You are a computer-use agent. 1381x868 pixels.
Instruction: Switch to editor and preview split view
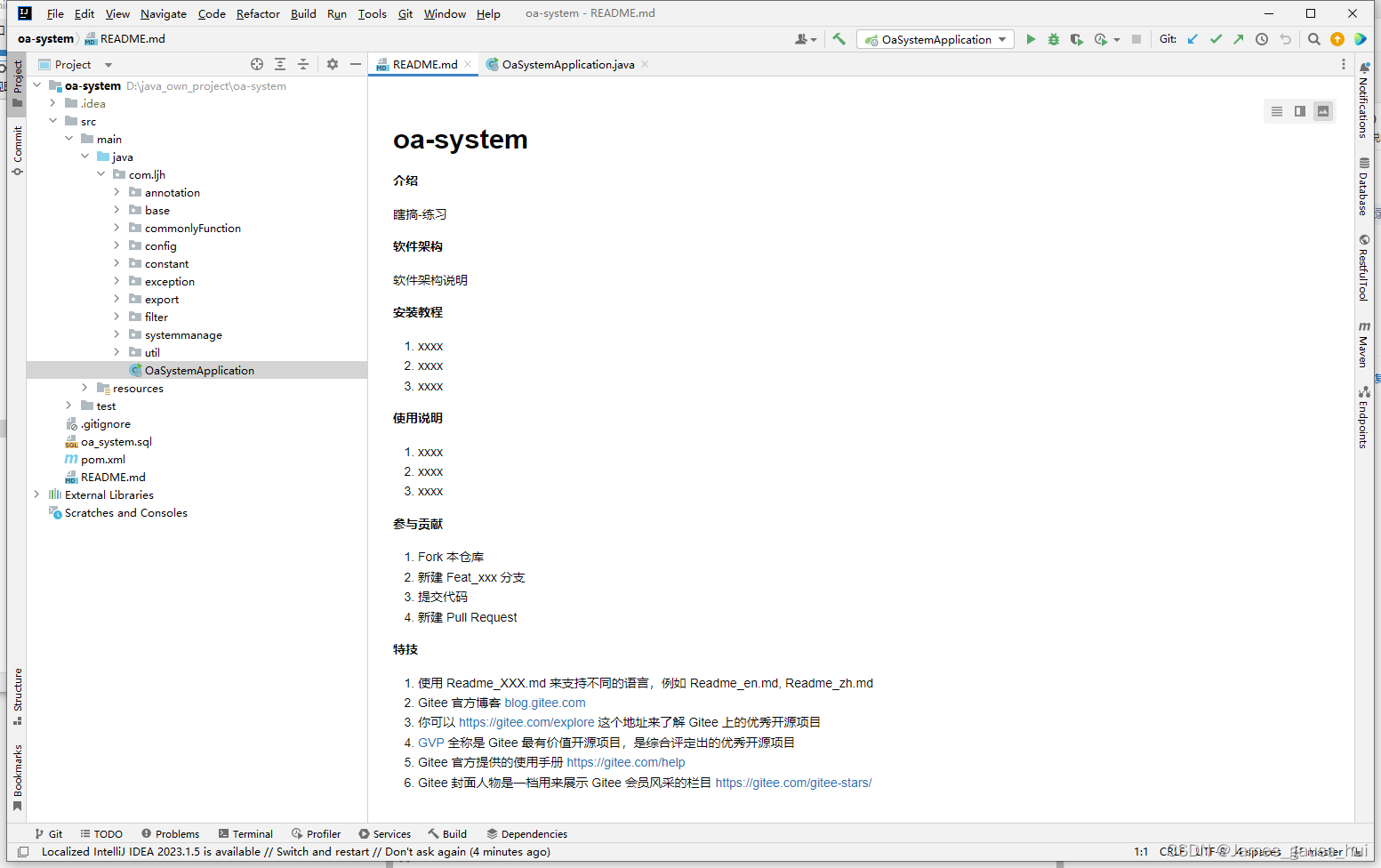click(1300, 111)
